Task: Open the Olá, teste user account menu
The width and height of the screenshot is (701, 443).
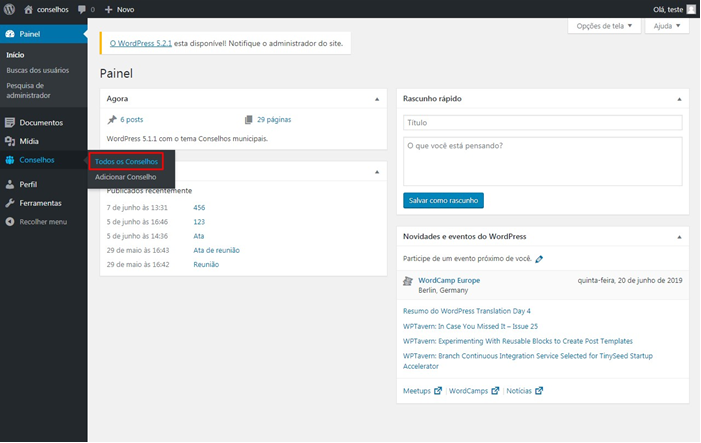Action: click(674, 9)
